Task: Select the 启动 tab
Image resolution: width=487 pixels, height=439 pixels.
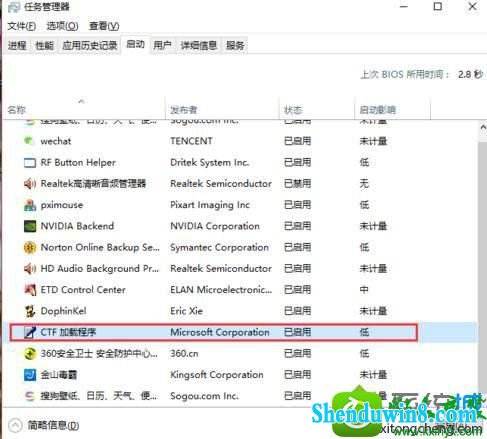Action: 136,44
